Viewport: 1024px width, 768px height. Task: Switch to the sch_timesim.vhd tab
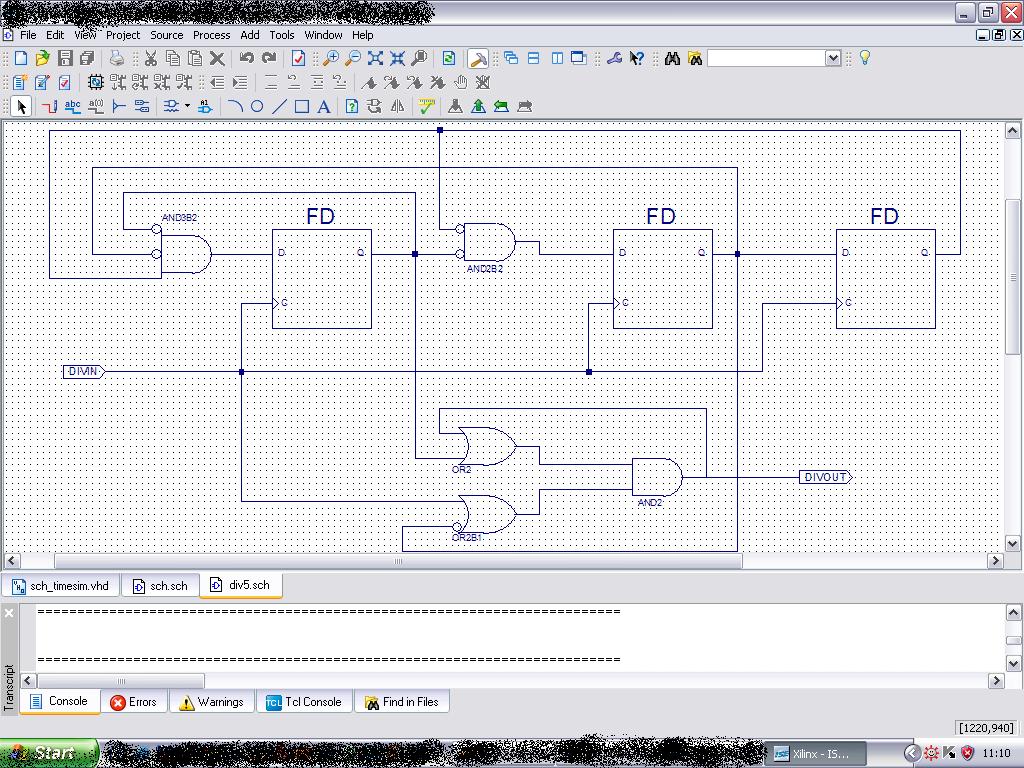pyautogui.click(x=61, y=586)
